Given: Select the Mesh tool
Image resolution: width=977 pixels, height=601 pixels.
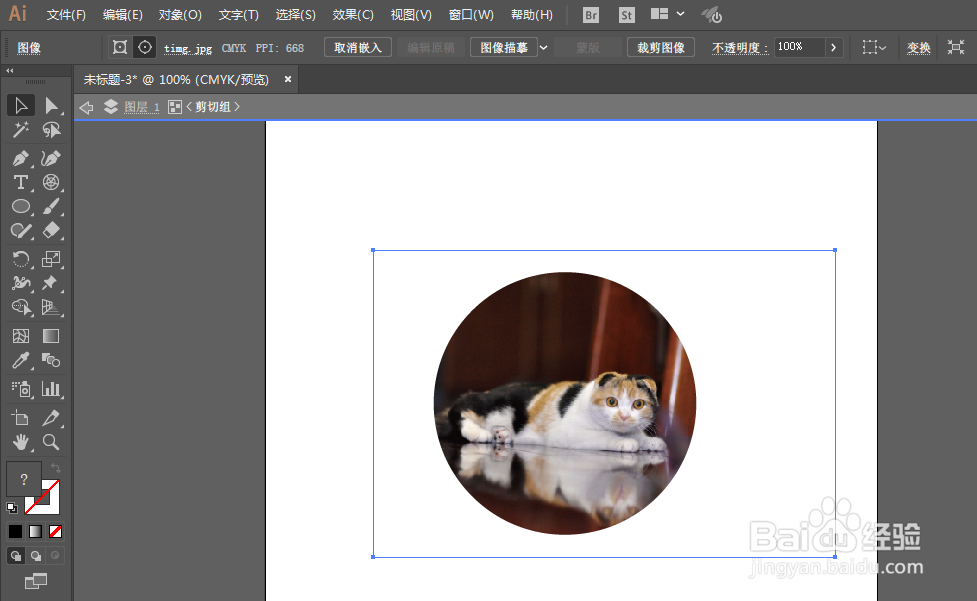Looking at the screenshot, I should pos(21,336).
